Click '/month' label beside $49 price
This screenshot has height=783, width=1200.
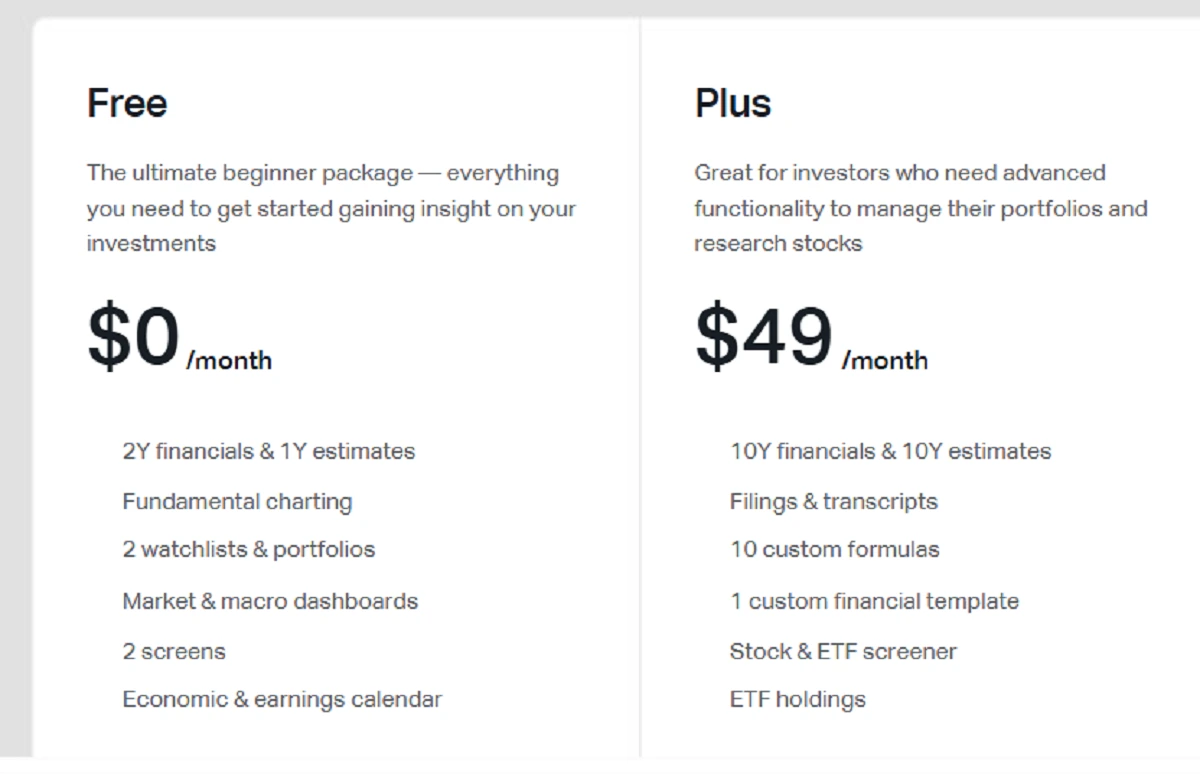(x=885, y=361)
